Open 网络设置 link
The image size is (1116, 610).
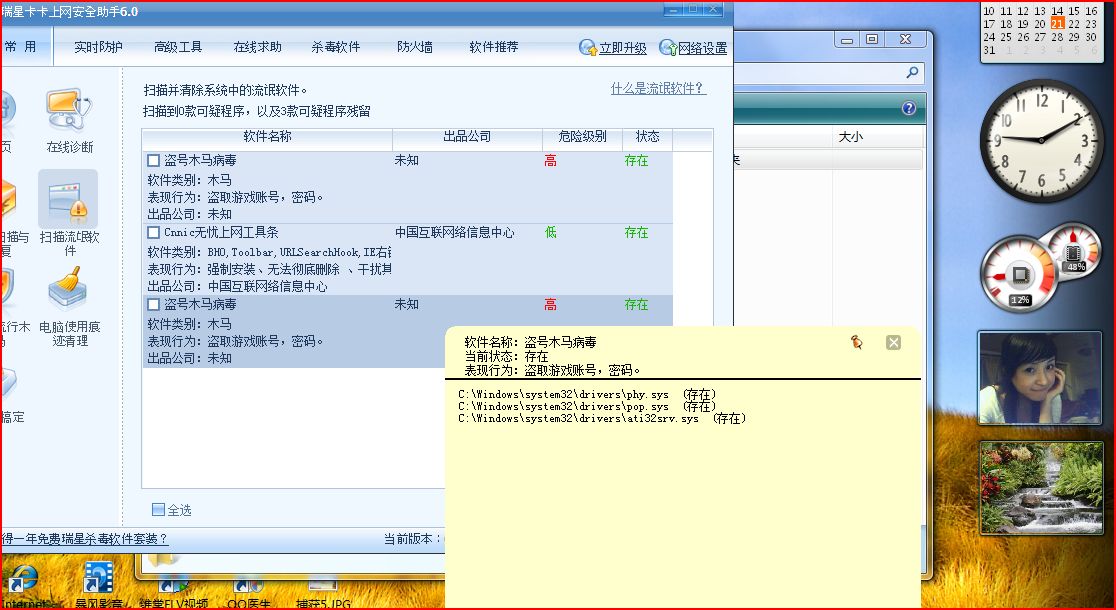[702, 48]
